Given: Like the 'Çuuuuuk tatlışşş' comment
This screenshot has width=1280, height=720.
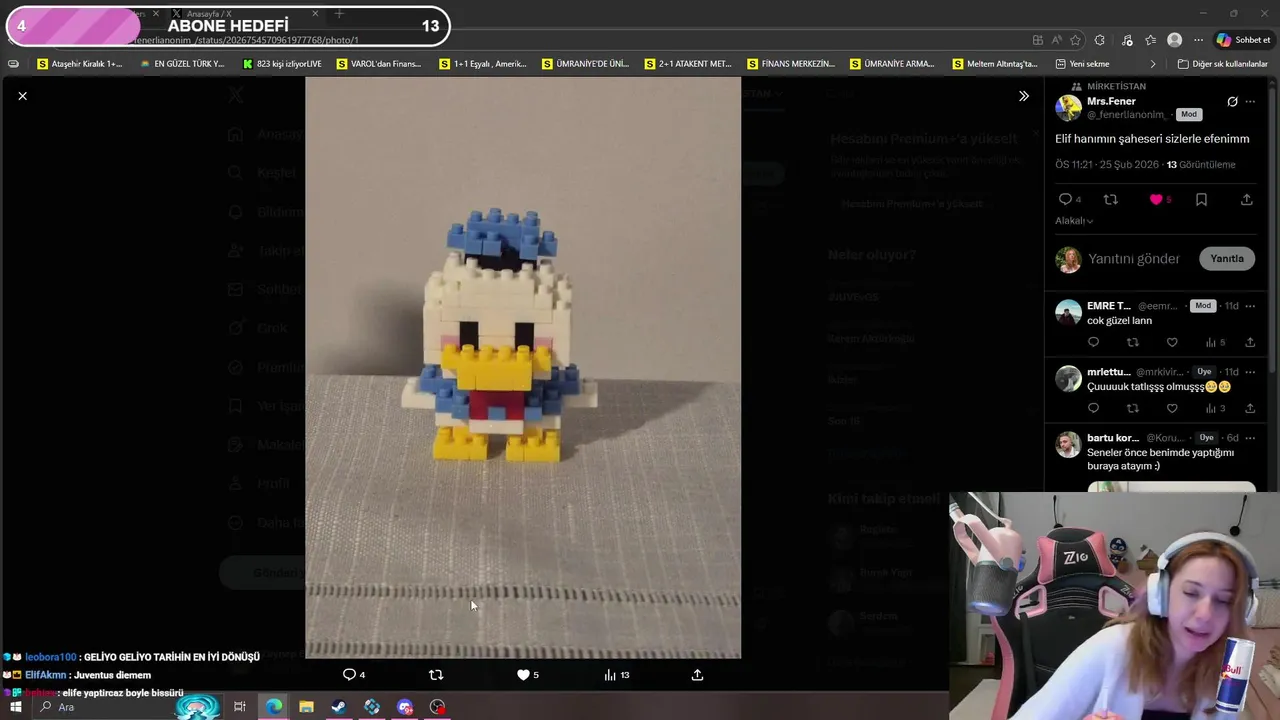Looking at the screenshot, I should point(1172,408).
